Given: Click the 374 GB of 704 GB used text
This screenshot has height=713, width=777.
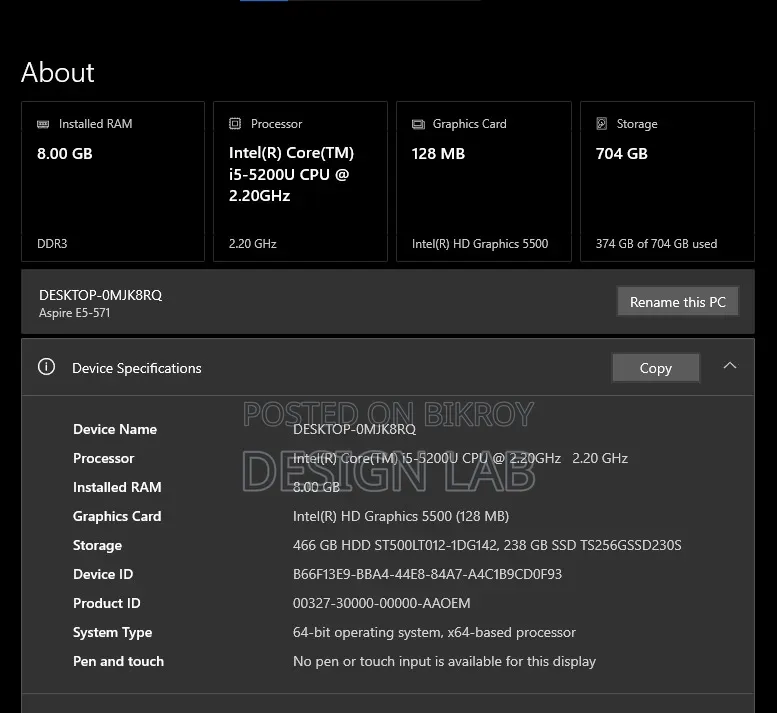Looking at the screenshot, I should 657,244.
